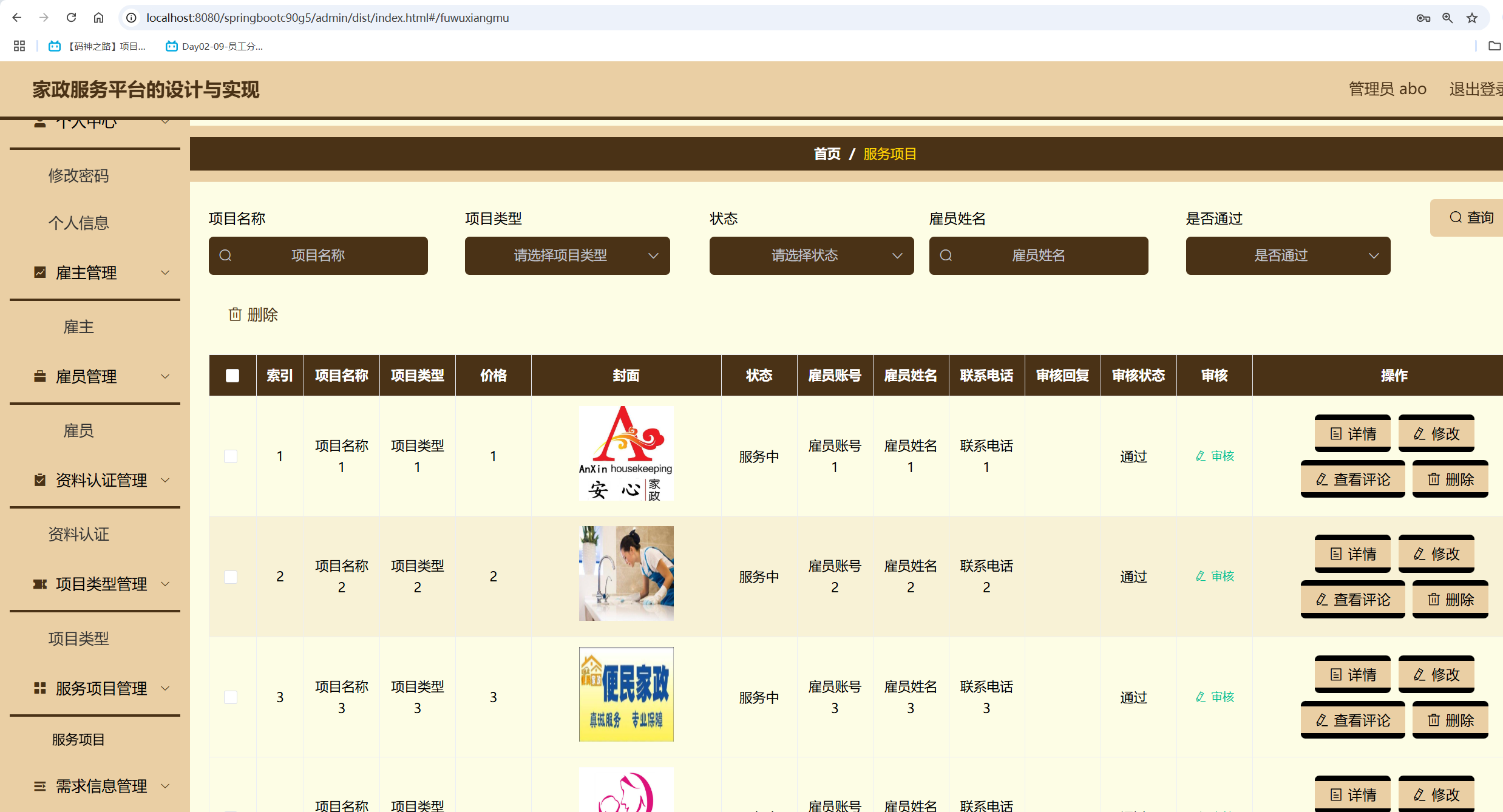Bookmark this page with star icon
1503x812 pixels.
pos(1472,18)
